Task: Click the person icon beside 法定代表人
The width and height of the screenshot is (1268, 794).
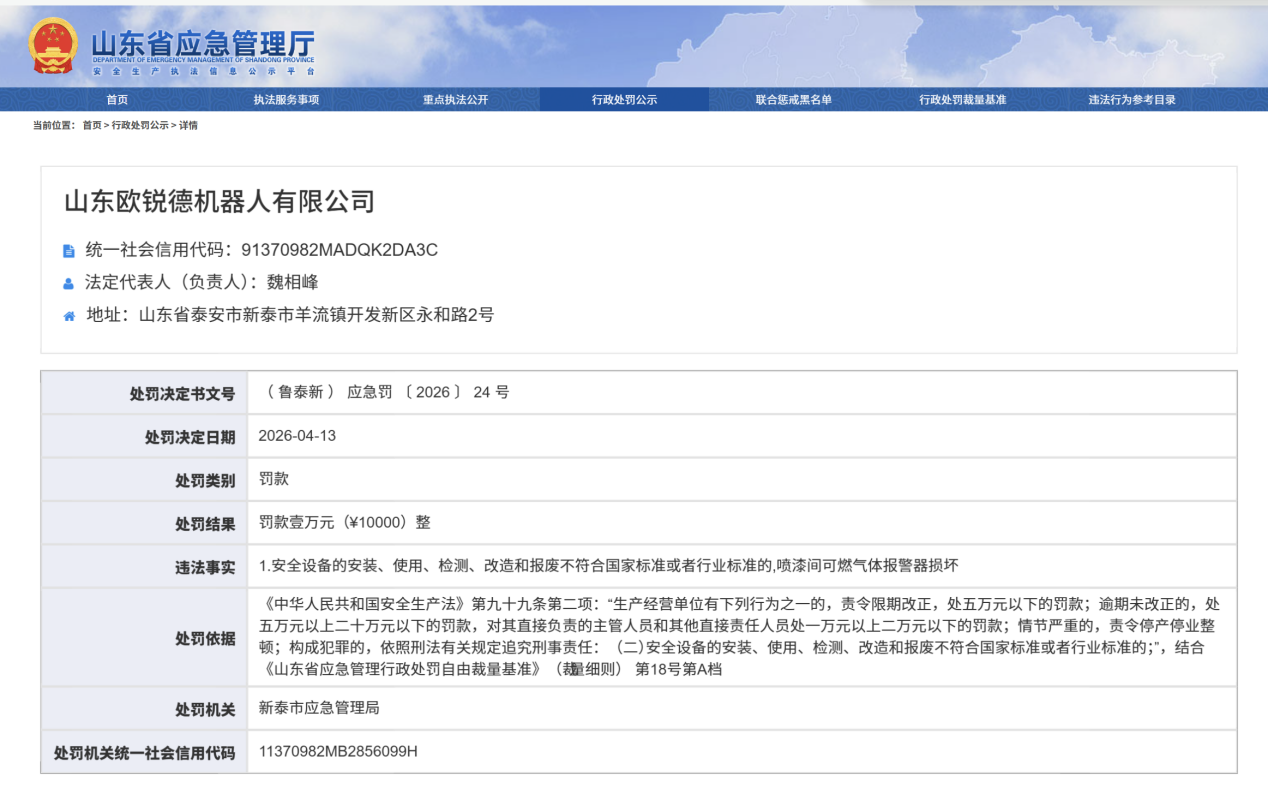Action: (69, 283)
